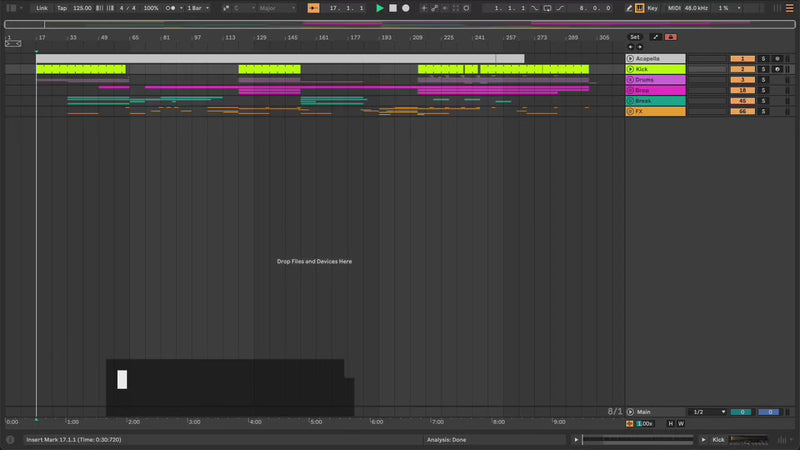Click the Set locator button
The image size is (800, 450).
pyautogui.click(x=634, y=37)
